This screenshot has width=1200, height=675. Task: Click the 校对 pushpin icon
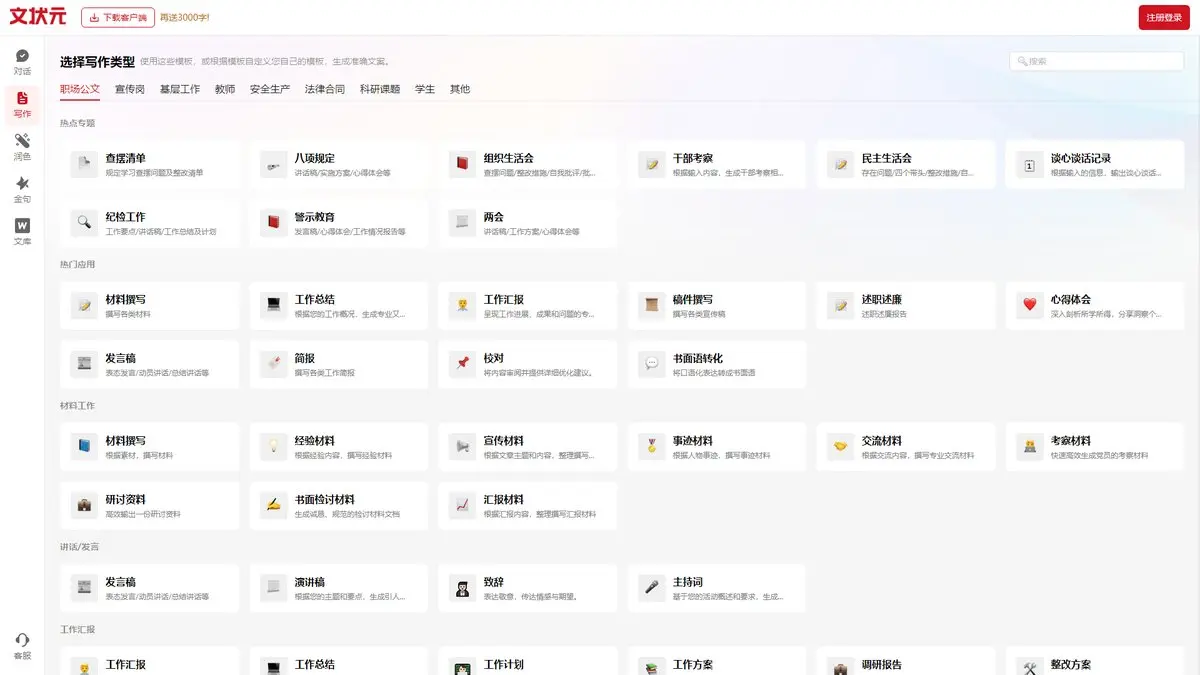[463, 364]
